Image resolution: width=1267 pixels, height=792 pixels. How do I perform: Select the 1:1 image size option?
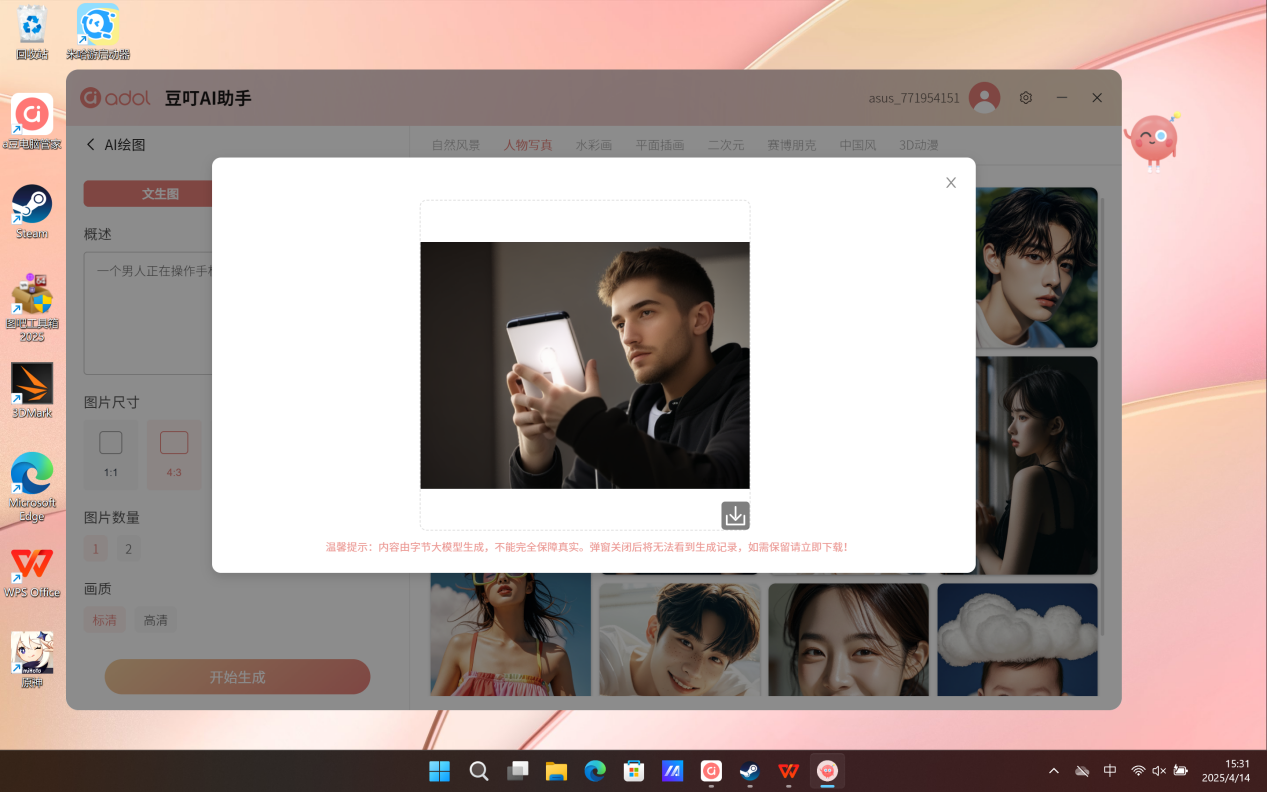click(111, 454)
